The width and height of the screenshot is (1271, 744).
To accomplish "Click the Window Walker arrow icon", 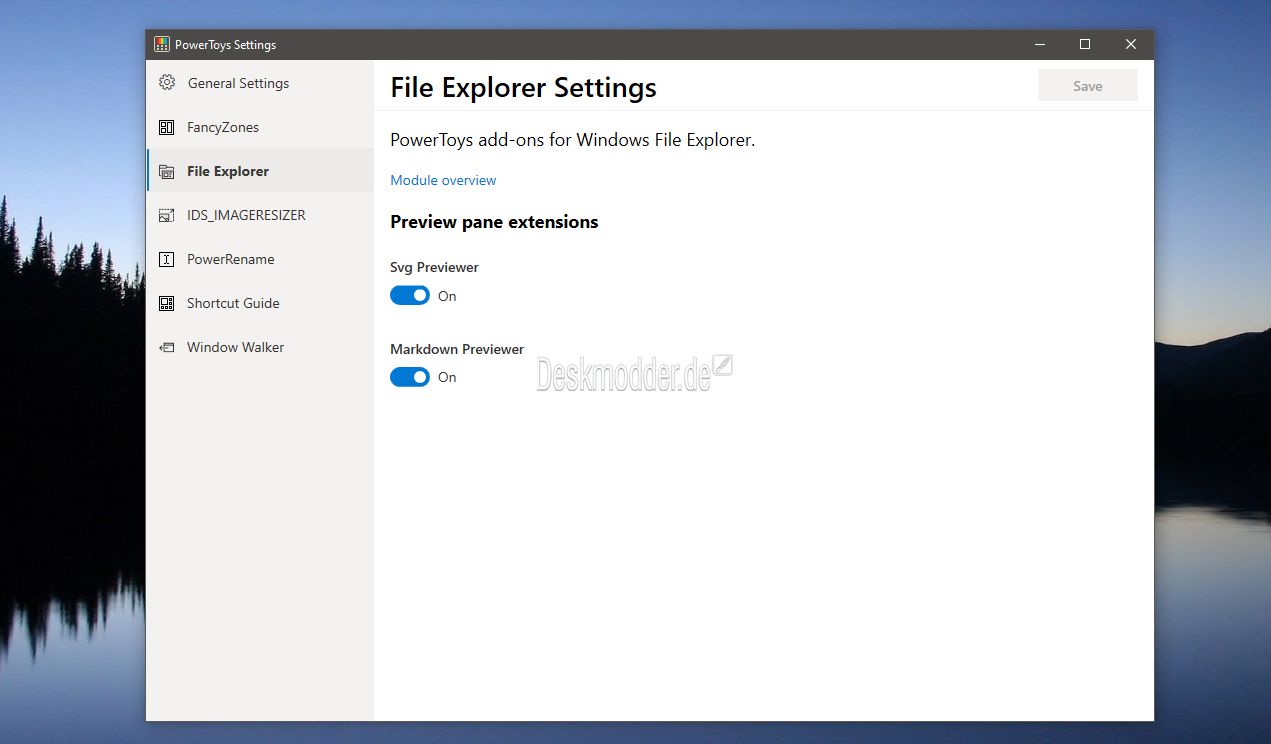I will [x=167, y=347].
